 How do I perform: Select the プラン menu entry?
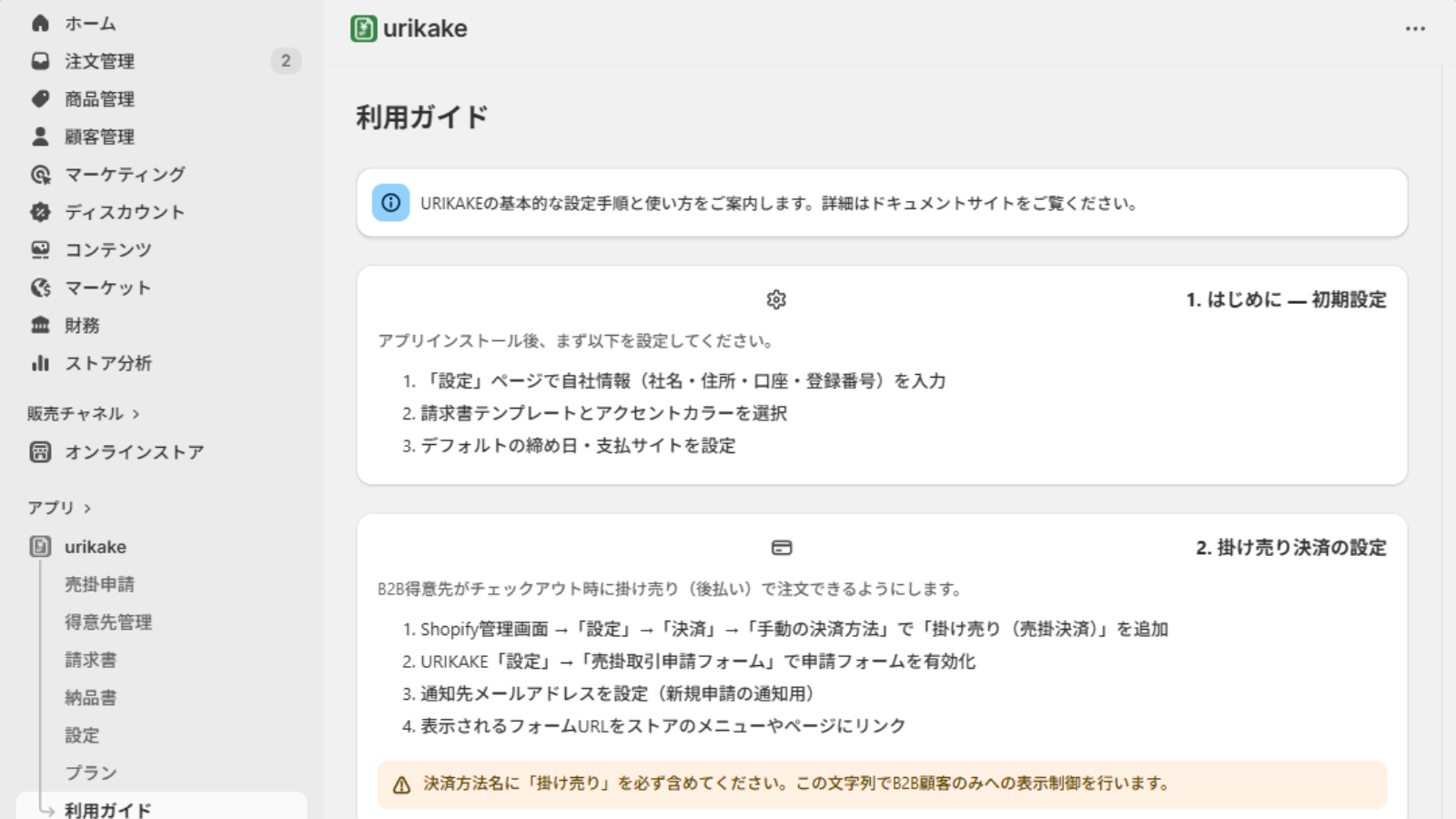[90, 773]
